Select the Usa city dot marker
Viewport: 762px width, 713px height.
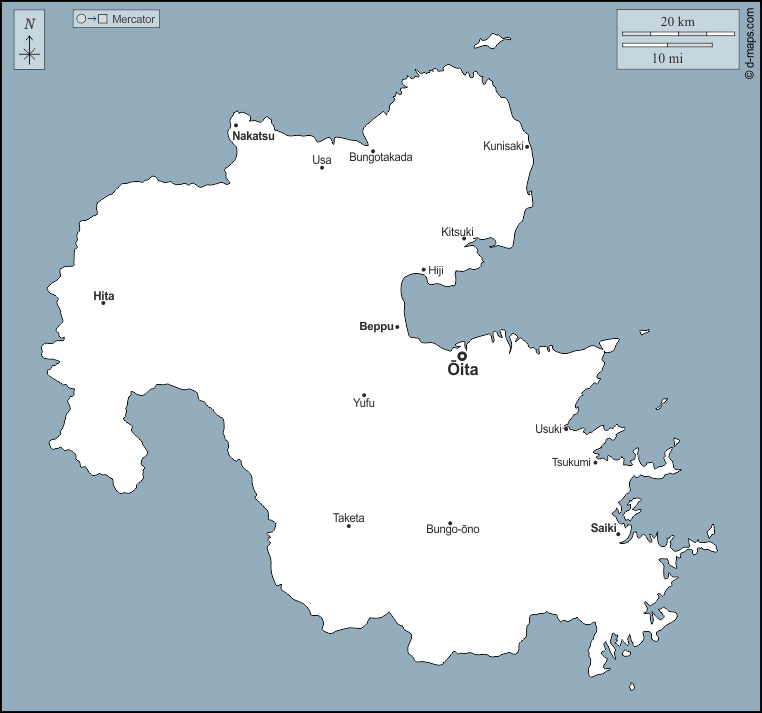(x=322, y=167)
